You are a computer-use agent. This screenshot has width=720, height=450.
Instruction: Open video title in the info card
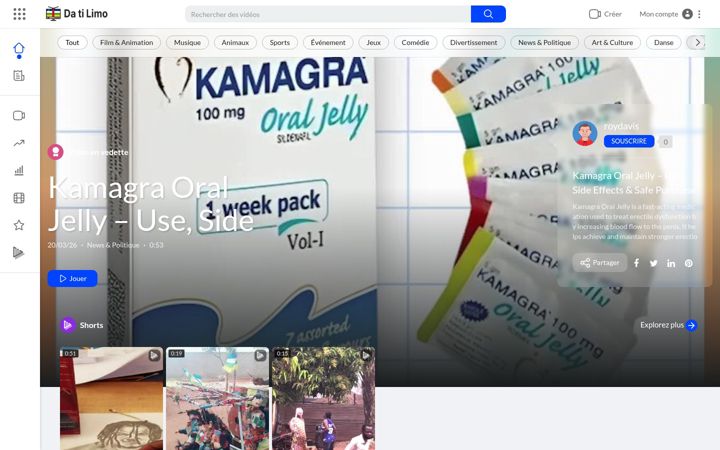[x=634, y=183]
